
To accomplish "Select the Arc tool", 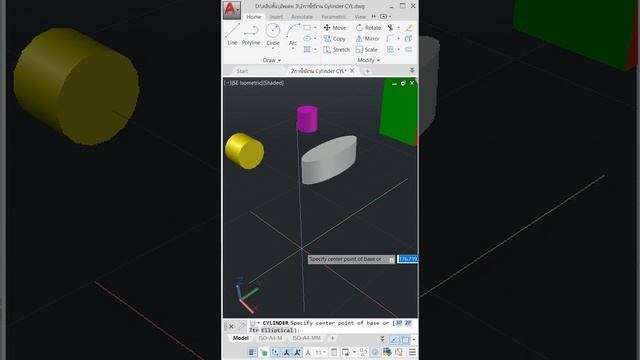I will pyautogui.click(x=293, y=34).
